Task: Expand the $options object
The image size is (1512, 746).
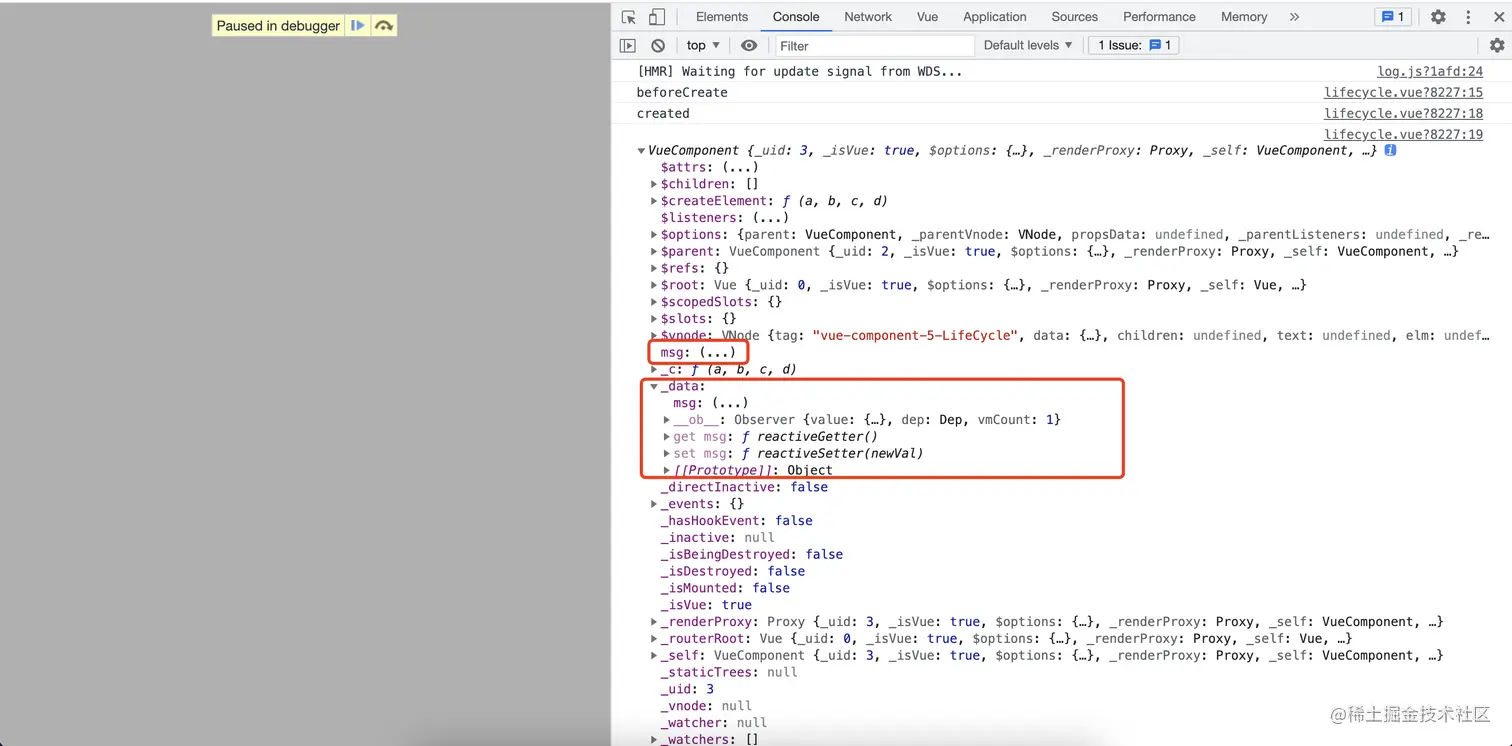Action: click(654, 235)
